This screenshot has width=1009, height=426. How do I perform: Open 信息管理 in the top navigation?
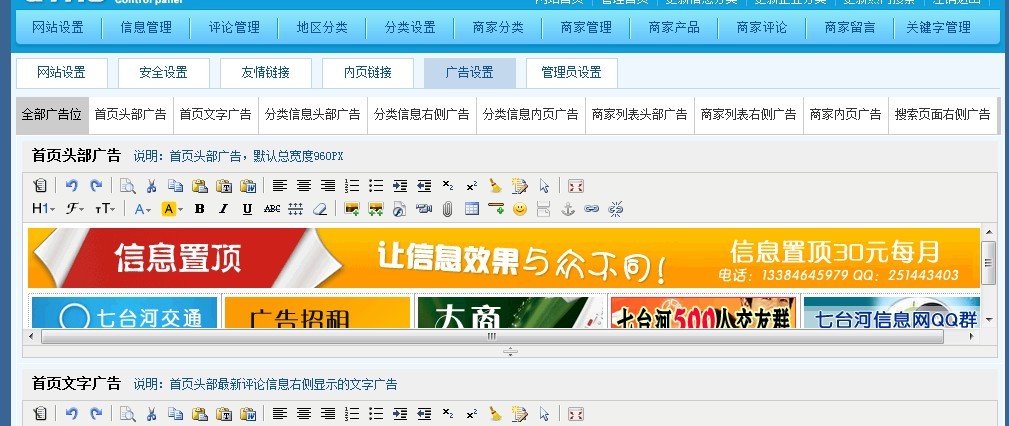point(146,27)
